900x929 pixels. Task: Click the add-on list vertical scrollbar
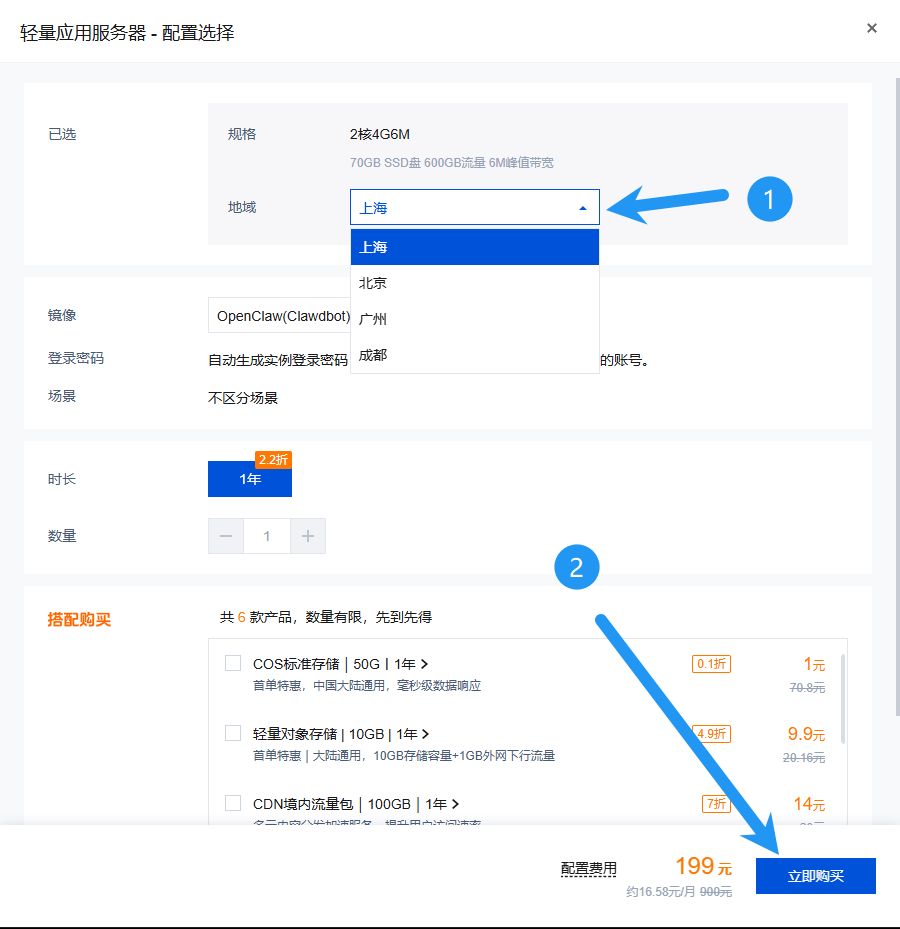pyautogui.click(x=845, y=700)
